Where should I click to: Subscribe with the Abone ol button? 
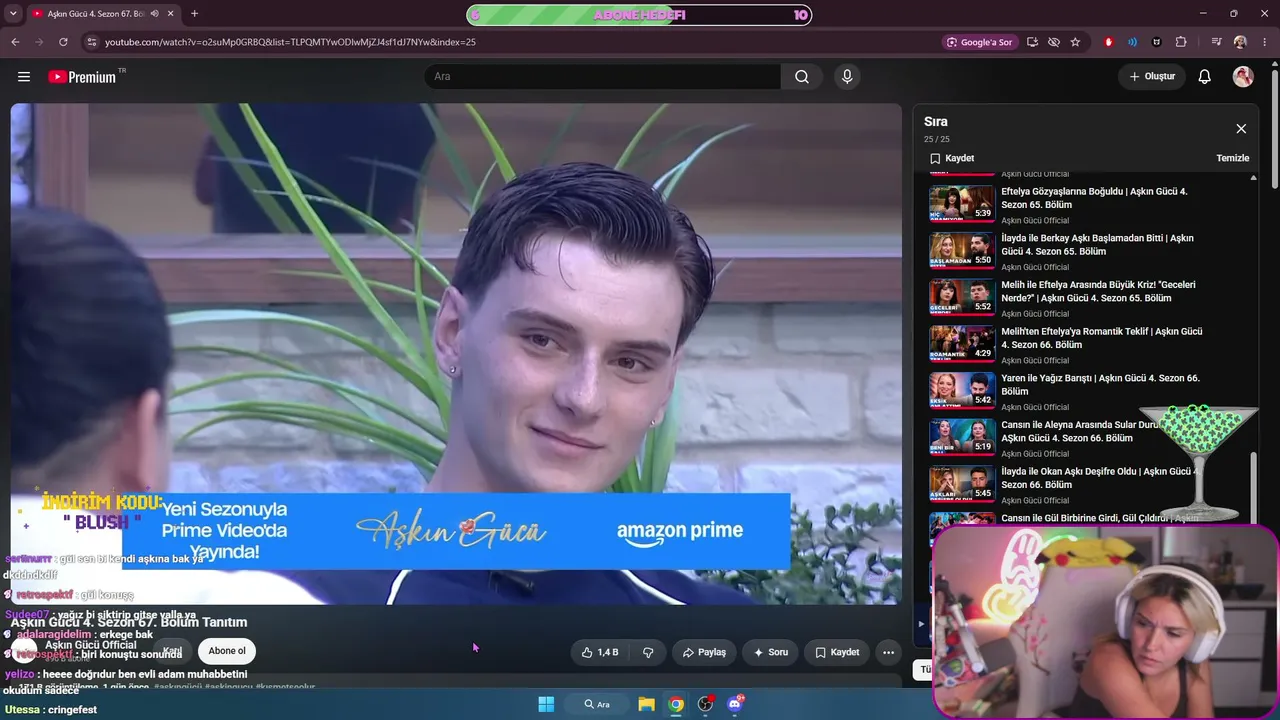[227, 651]
